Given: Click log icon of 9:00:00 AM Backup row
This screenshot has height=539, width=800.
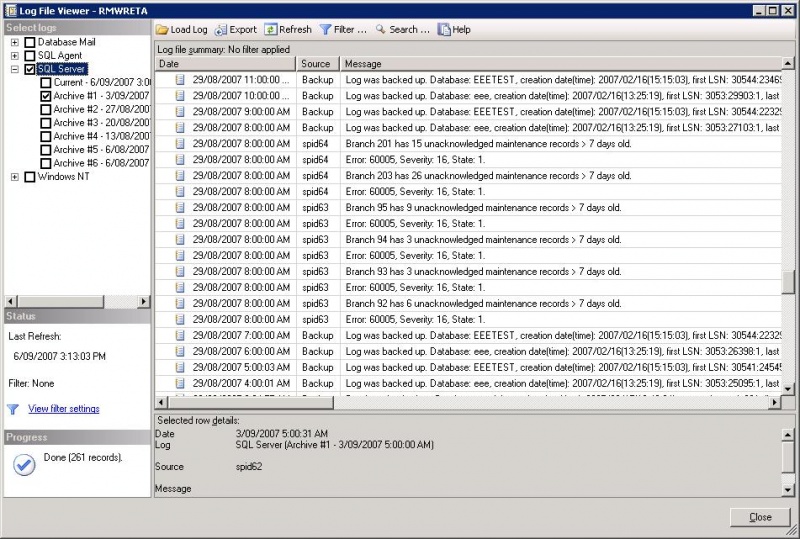Looking at the screenshot, I should [x=180, y=111].
